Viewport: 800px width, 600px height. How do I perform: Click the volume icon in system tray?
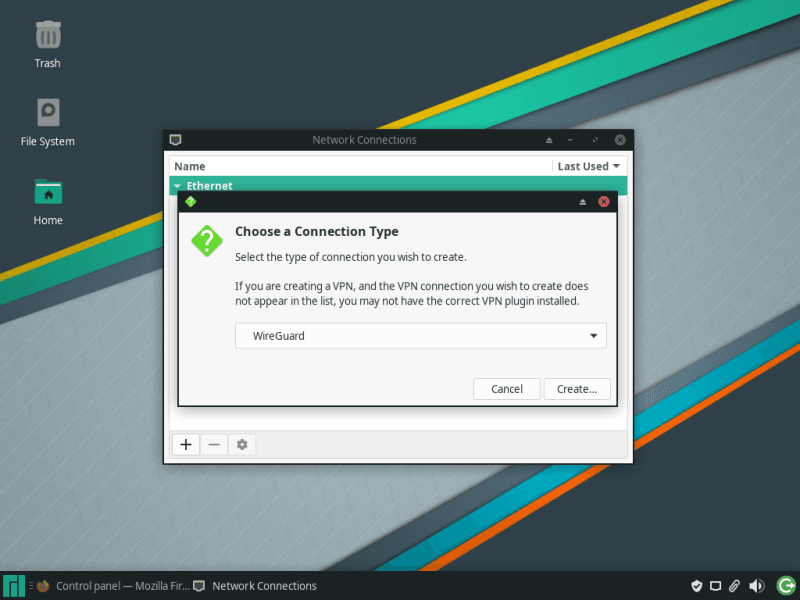coord(757,586)
